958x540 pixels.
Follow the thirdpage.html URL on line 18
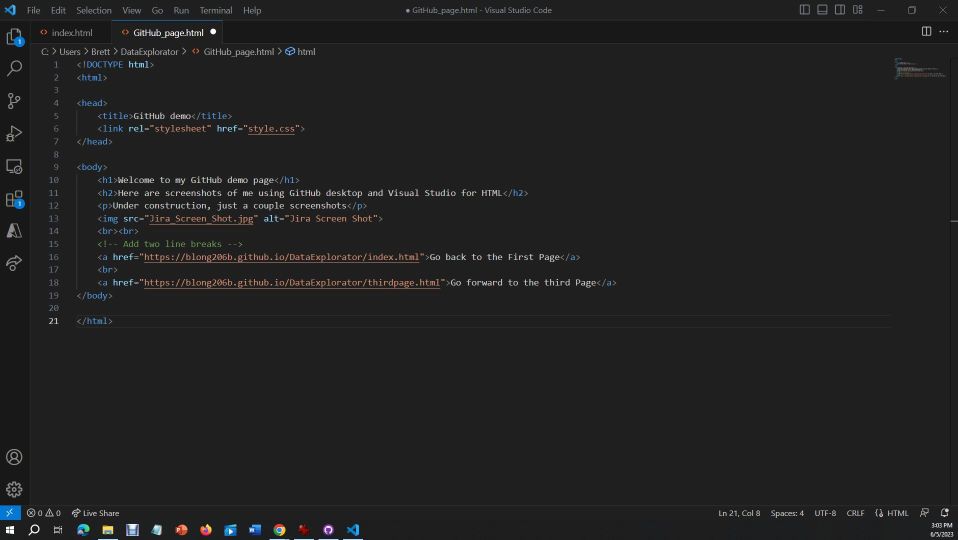(292, 283)
